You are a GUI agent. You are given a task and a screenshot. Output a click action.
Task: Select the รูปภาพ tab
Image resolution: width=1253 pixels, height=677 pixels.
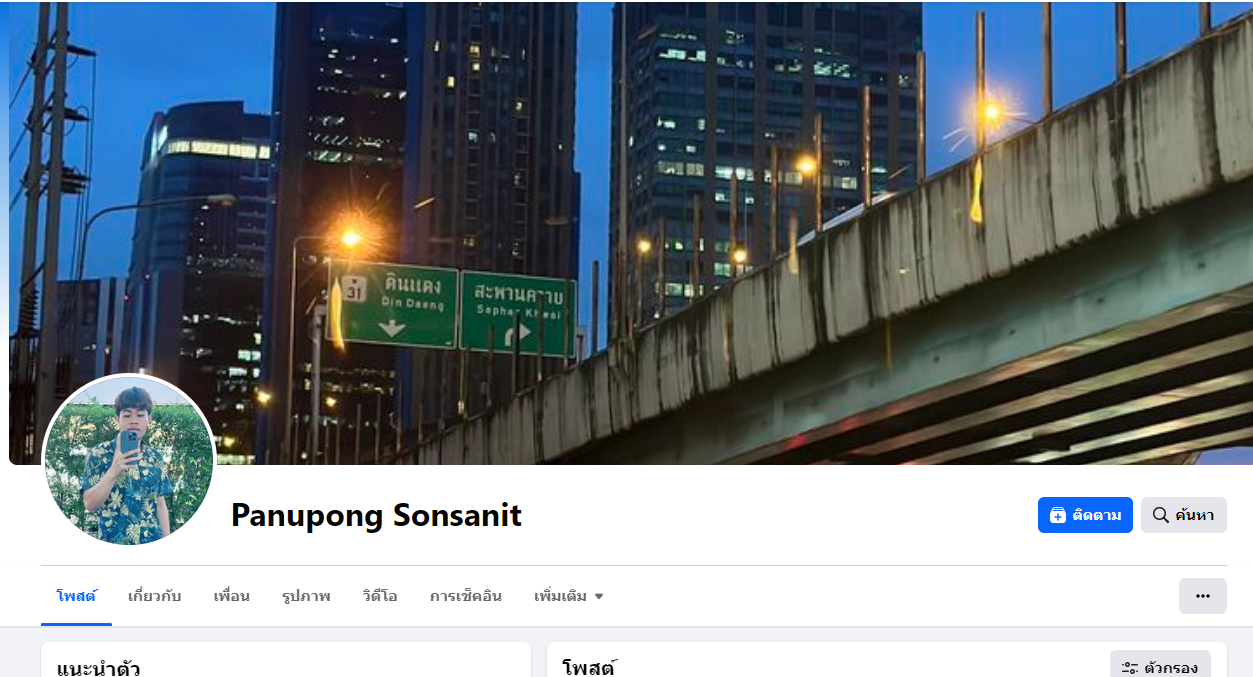click(x=306, y=596)
